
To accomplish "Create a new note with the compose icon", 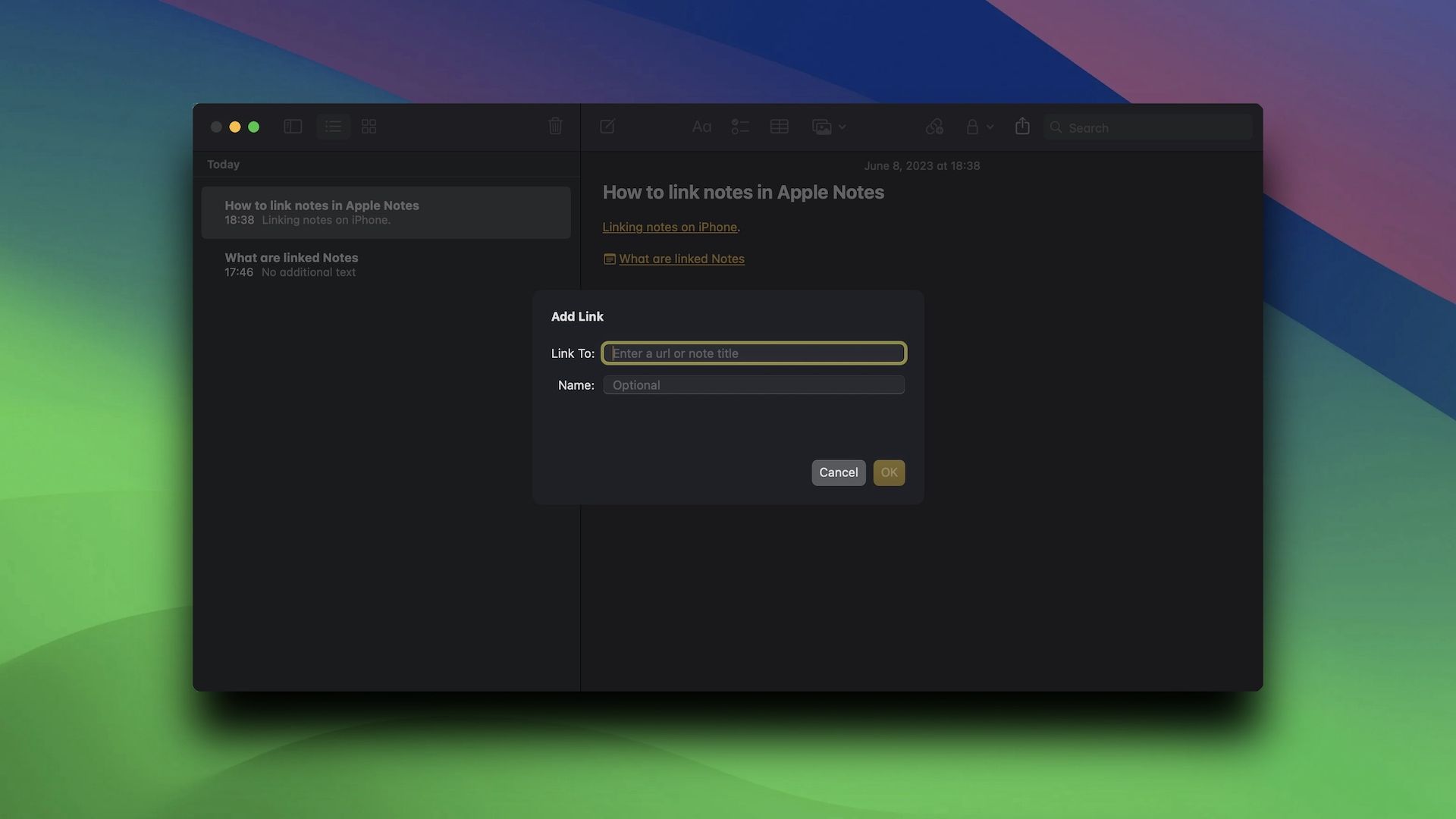I will (607, 127).
